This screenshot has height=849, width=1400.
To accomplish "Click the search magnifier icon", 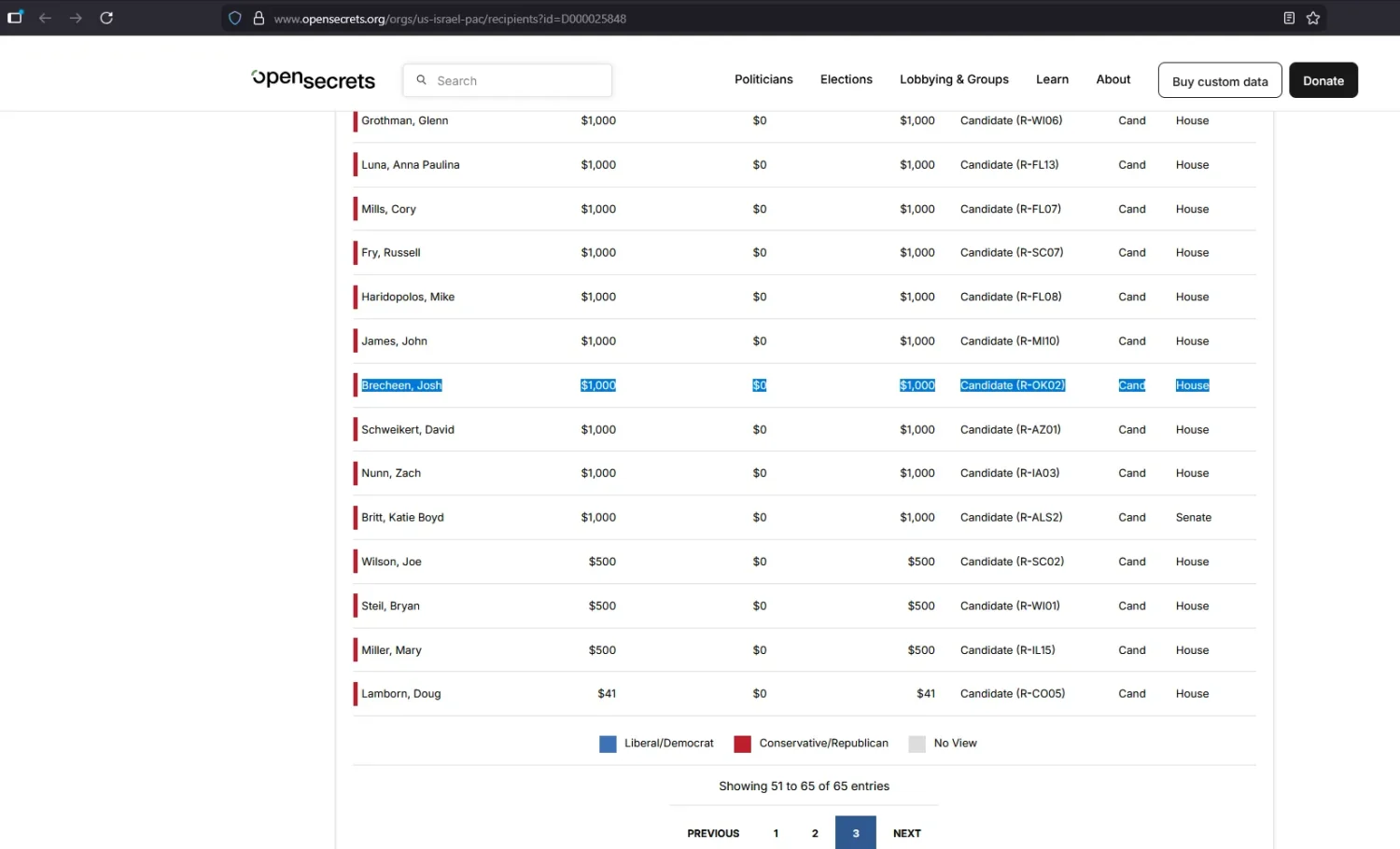I will [x=421, y=80].
